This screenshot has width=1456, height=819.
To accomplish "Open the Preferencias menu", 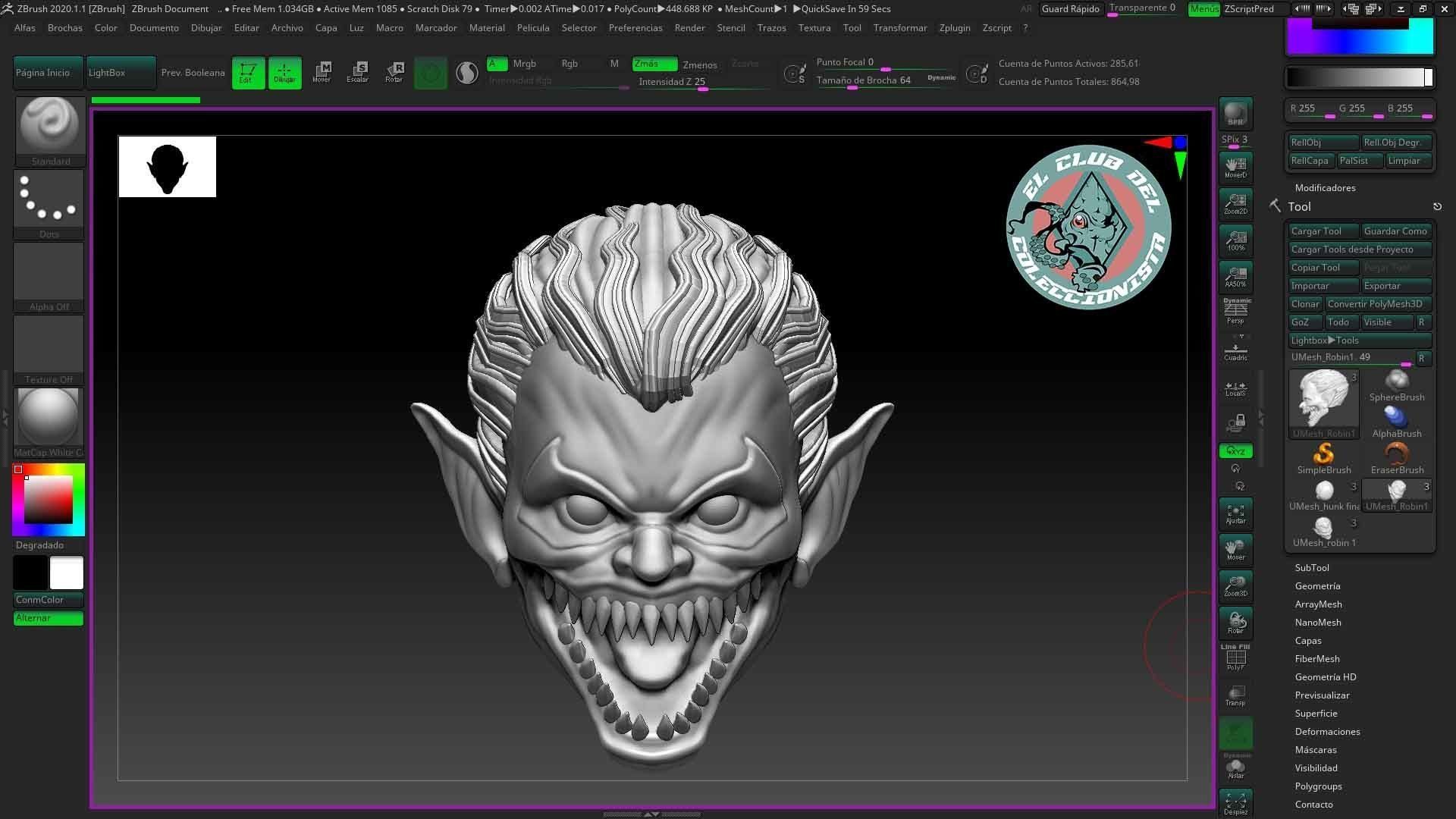I will (635, 27).
